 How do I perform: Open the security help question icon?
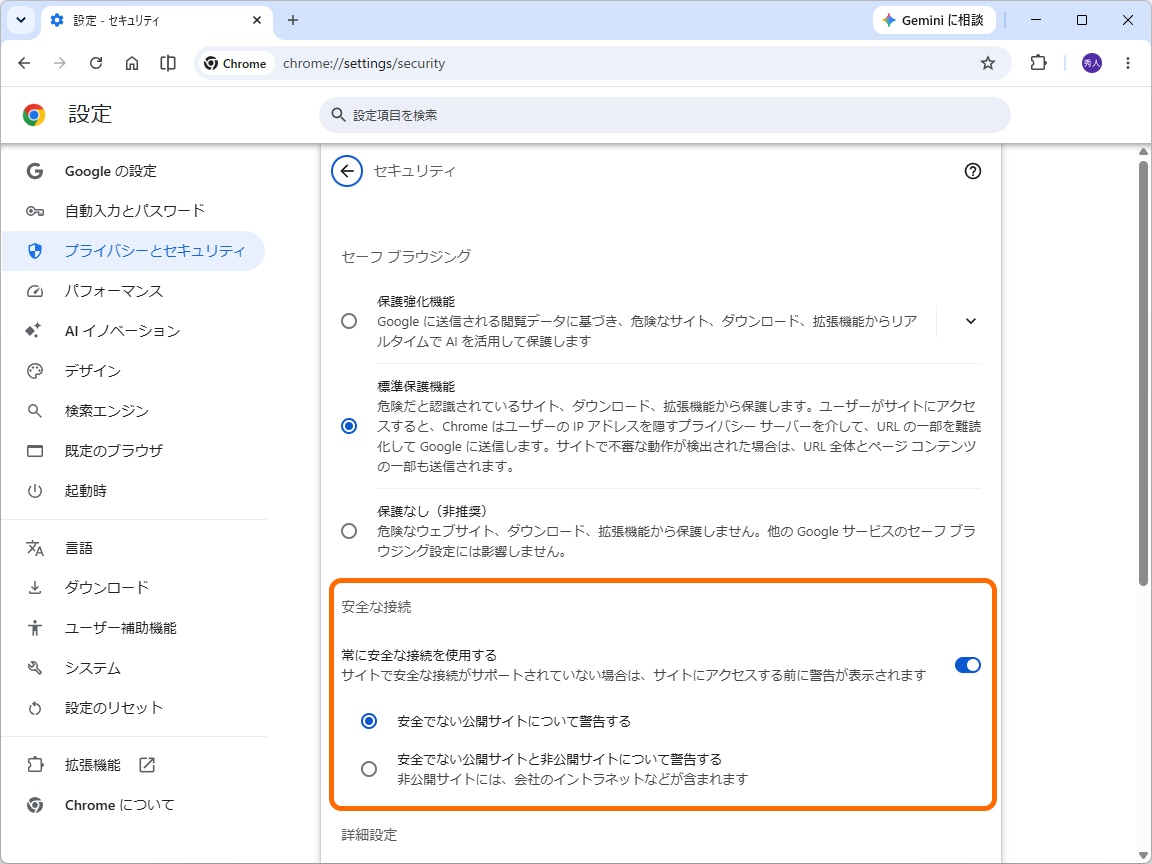coord(973,171)
